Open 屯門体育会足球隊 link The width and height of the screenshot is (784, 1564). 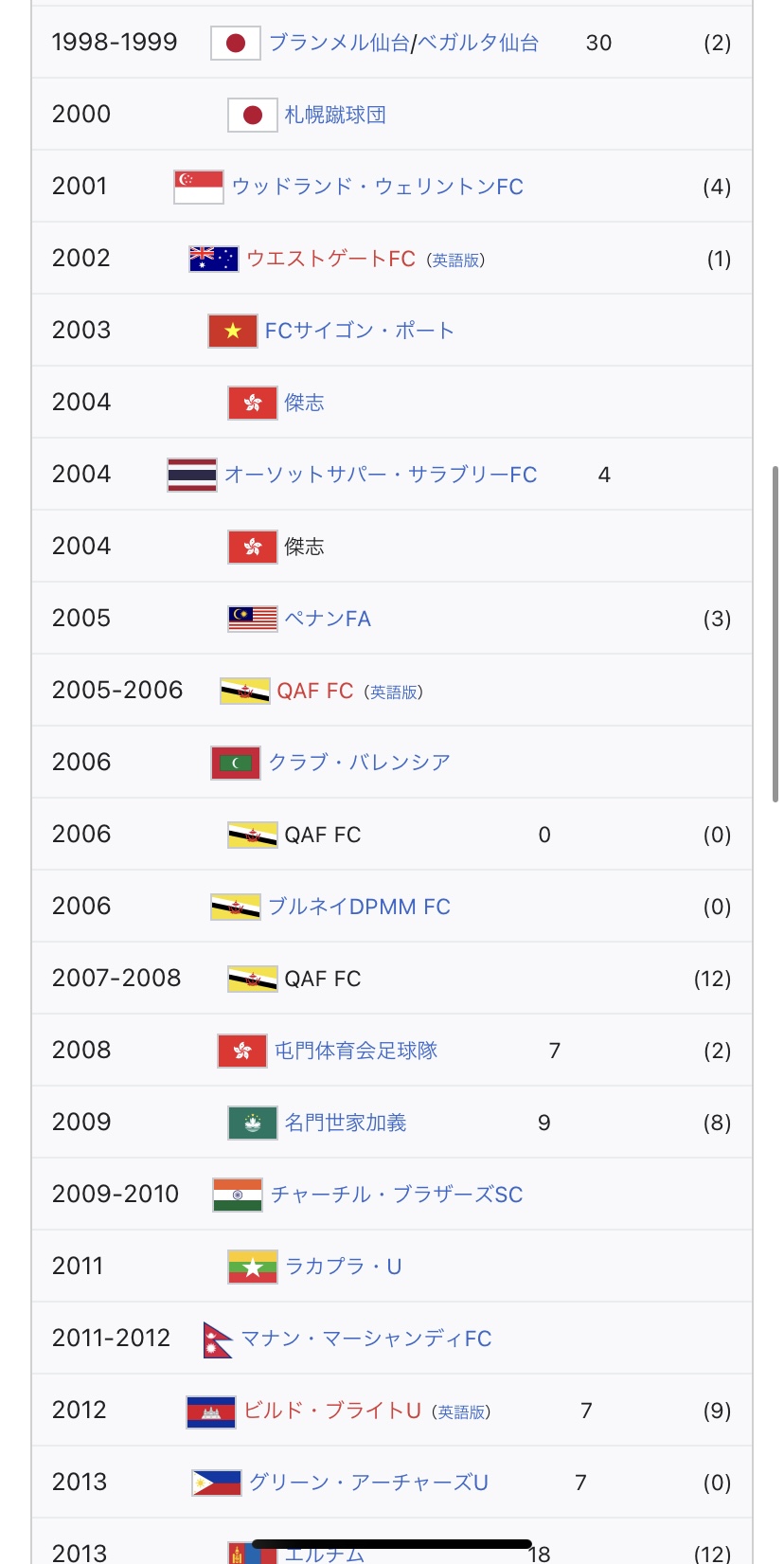tap(356, 1051)
